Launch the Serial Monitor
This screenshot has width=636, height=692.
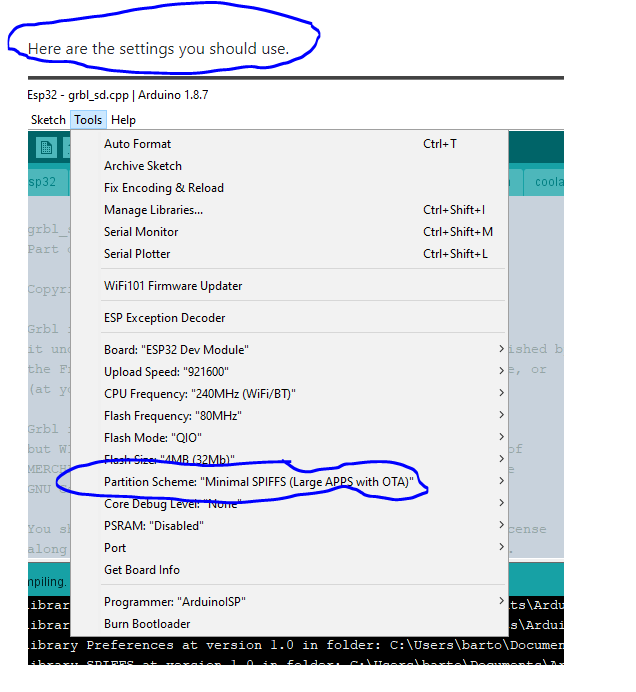(x=141, y=232)
